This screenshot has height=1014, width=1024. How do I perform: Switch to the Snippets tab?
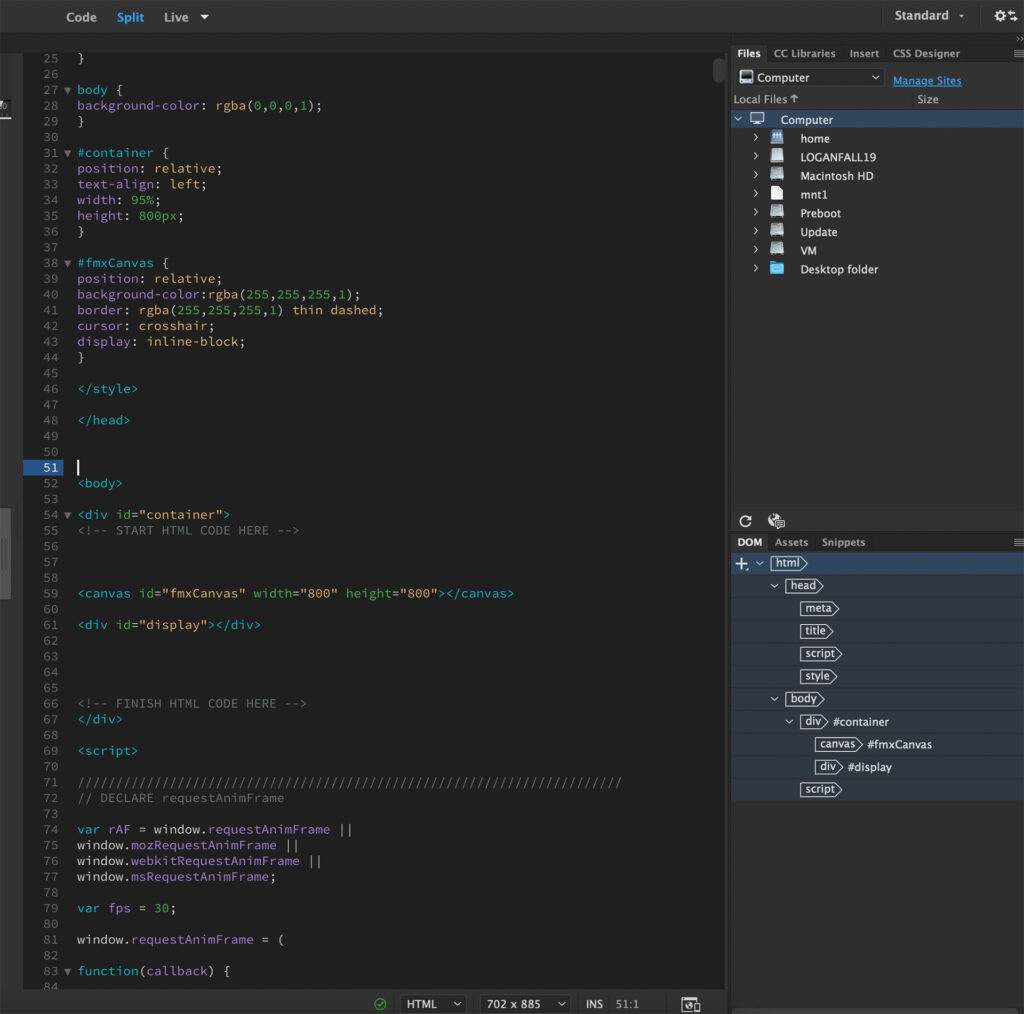click(x=843, y=542)
